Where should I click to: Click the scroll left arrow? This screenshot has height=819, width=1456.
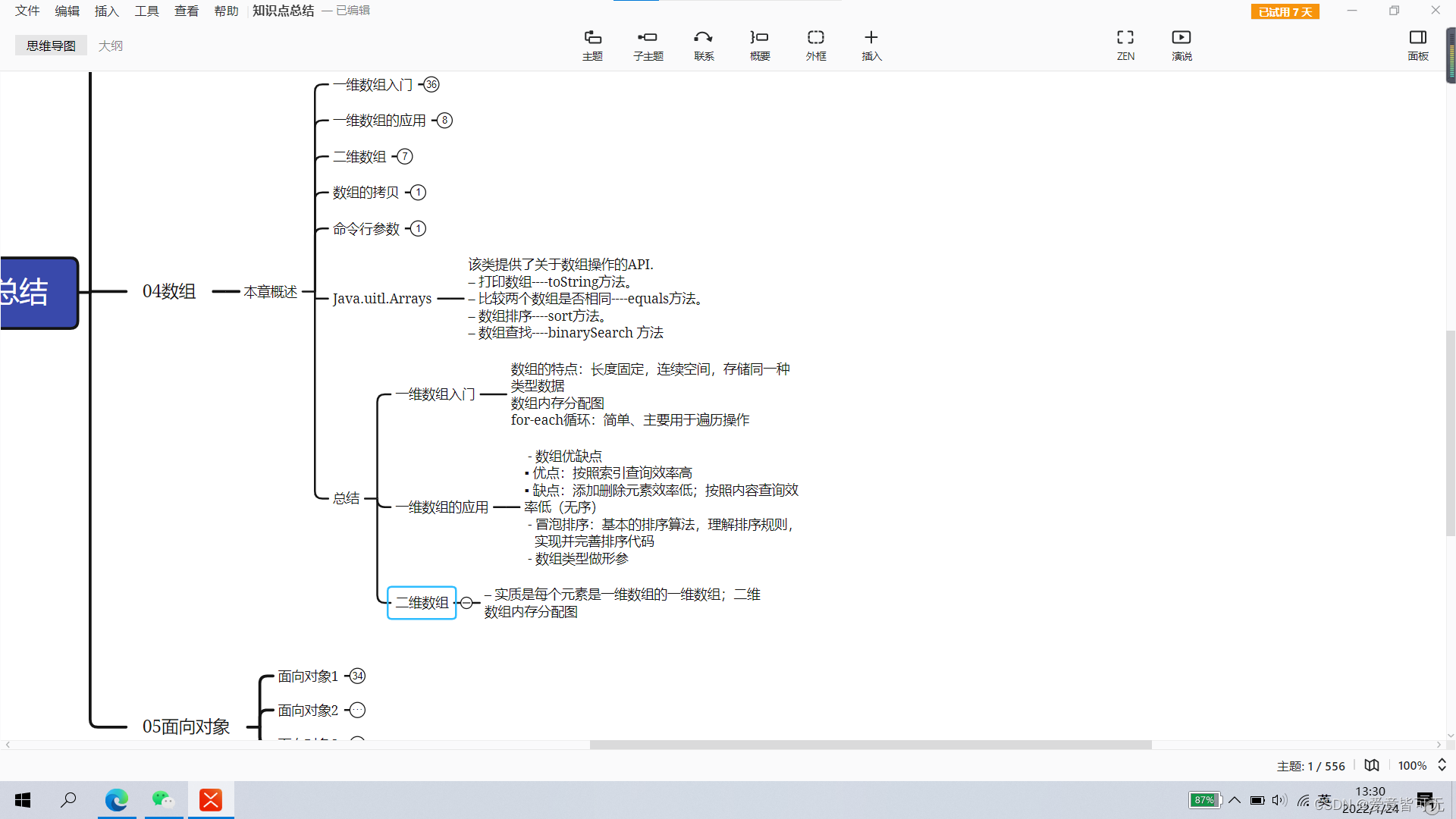point(8,745)
